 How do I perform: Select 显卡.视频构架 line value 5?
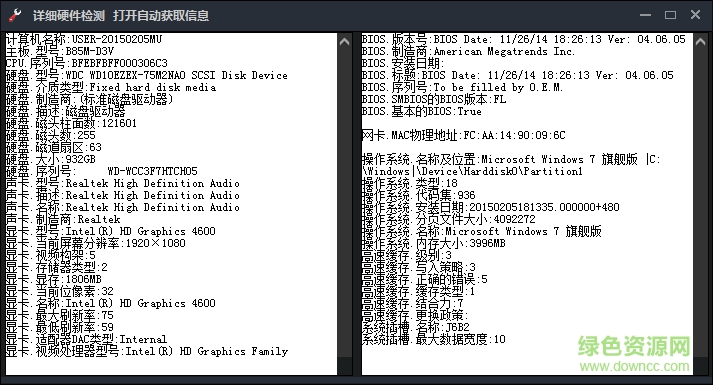pos(50,255)
